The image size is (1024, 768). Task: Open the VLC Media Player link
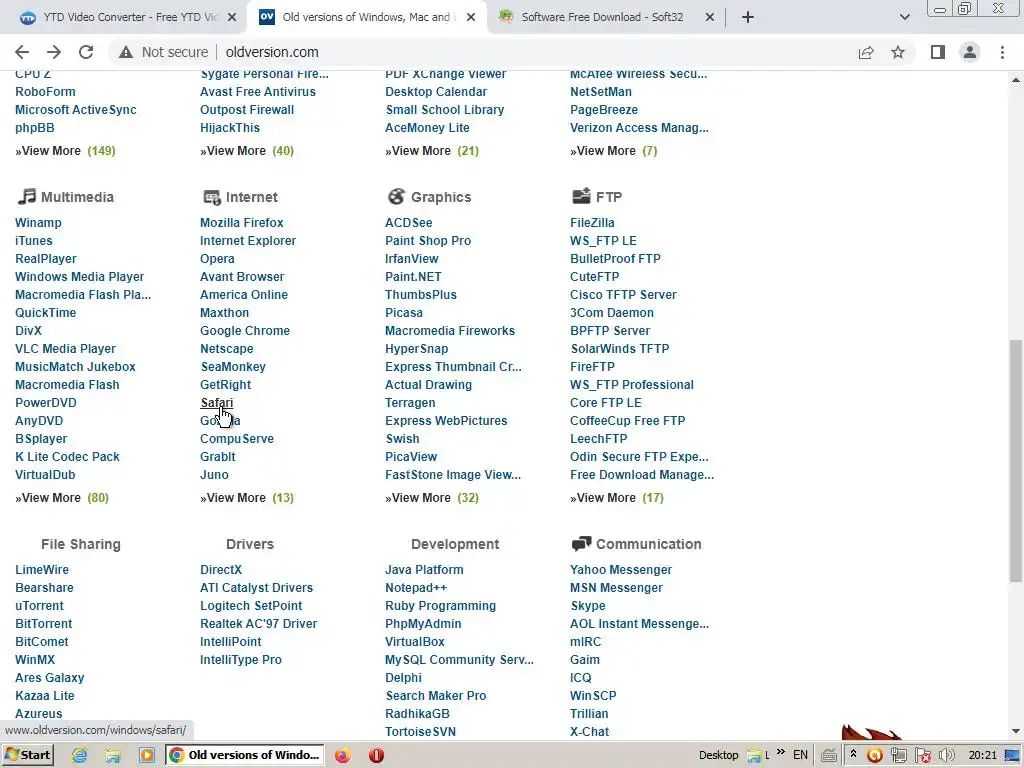pos(65,349)
